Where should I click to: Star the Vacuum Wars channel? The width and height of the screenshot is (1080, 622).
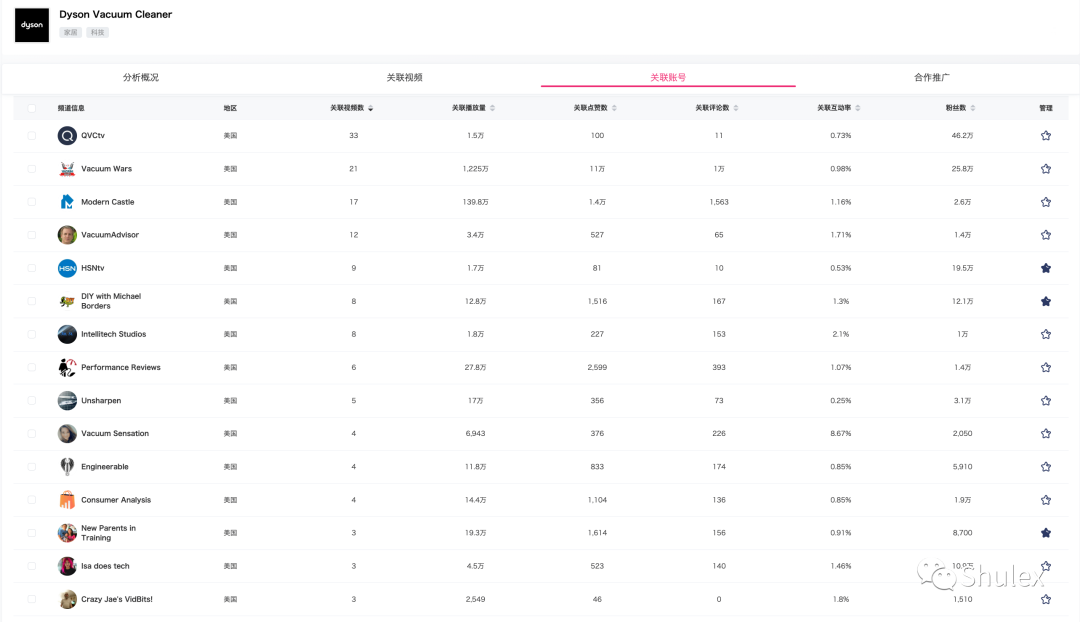pos(1046,169)
